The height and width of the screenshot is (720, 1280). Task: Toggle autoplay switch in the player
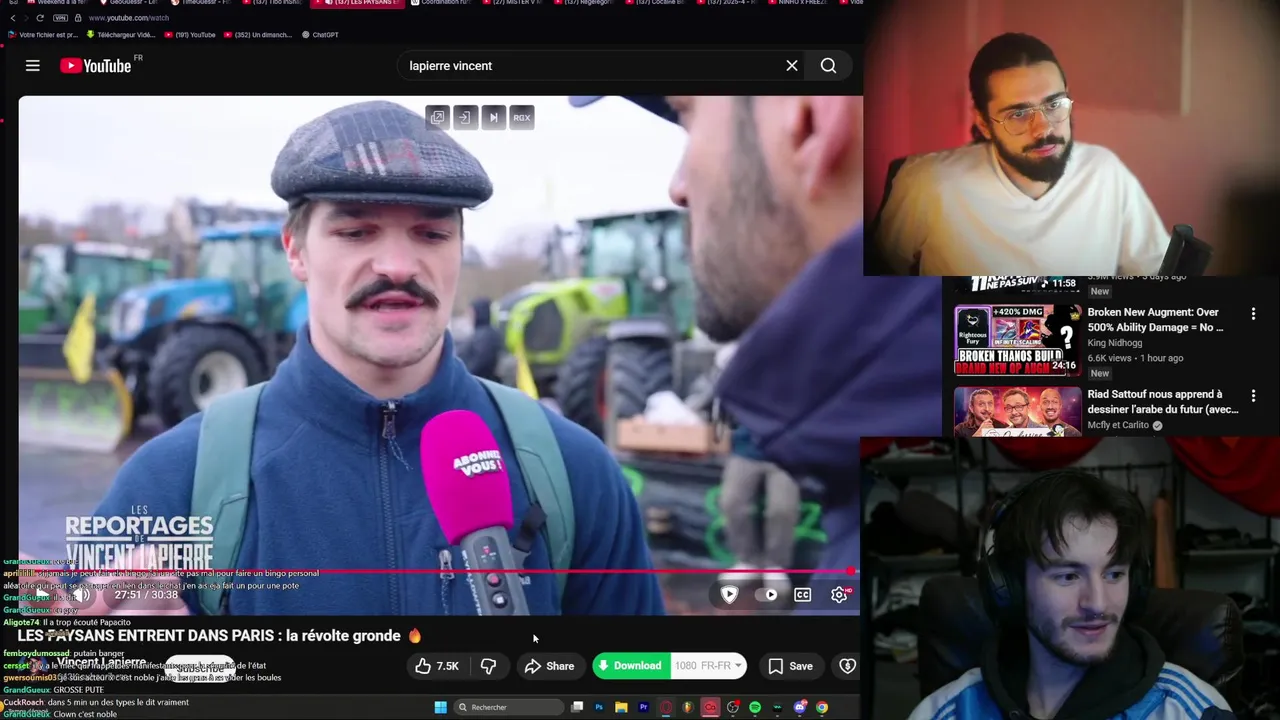pos(770,594)
